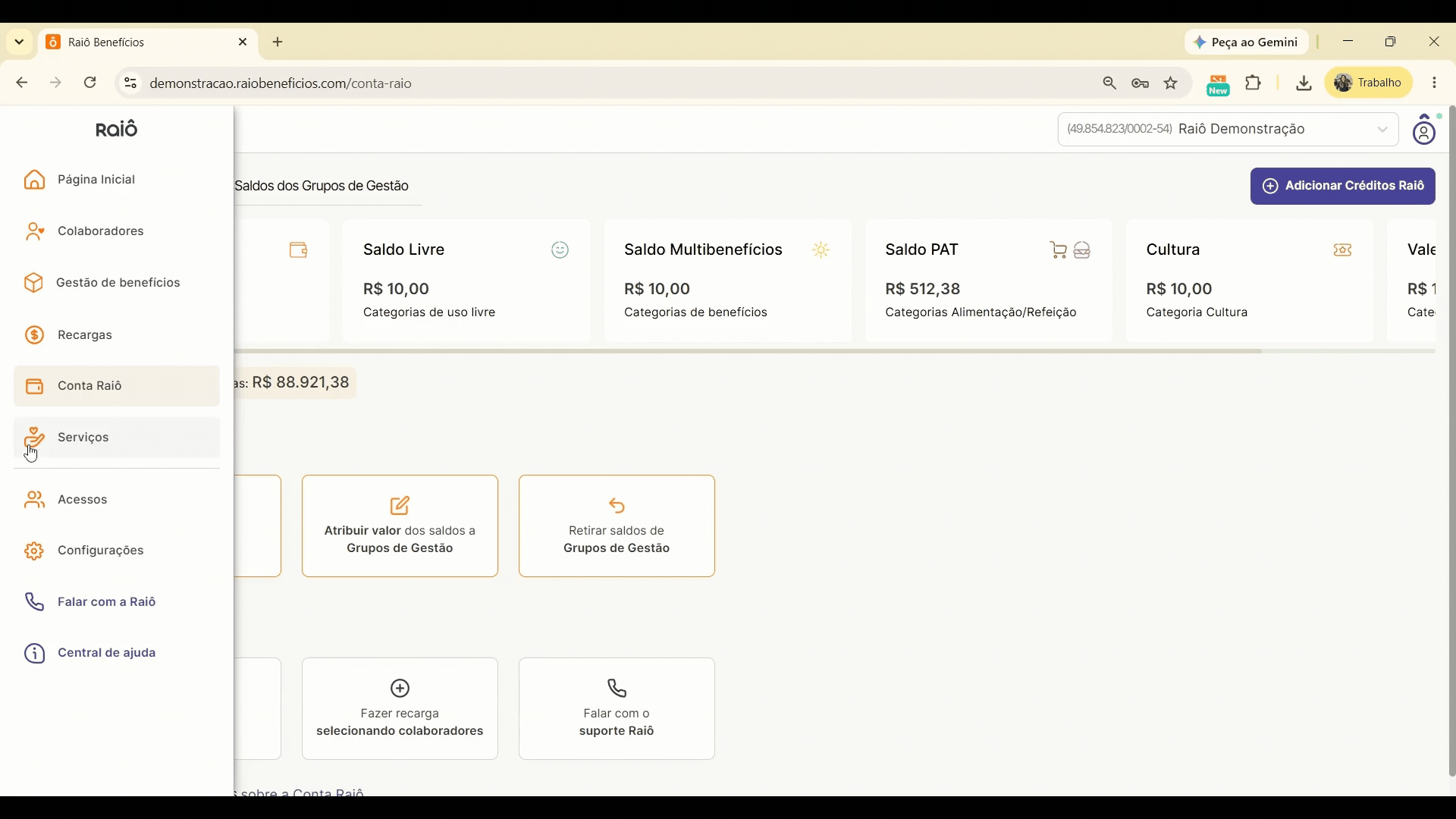Open the password manager key icon
1456x819 pixels.
[1141, 84]
